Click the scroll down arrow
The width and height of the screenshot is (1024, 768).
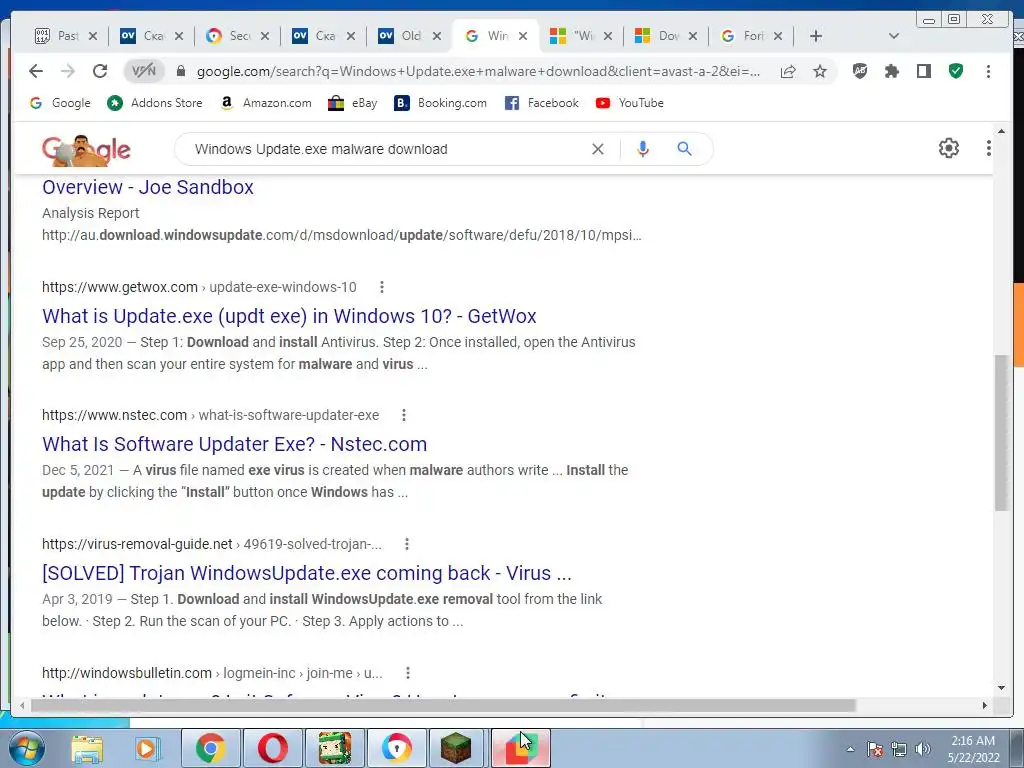click(1001, 687)
